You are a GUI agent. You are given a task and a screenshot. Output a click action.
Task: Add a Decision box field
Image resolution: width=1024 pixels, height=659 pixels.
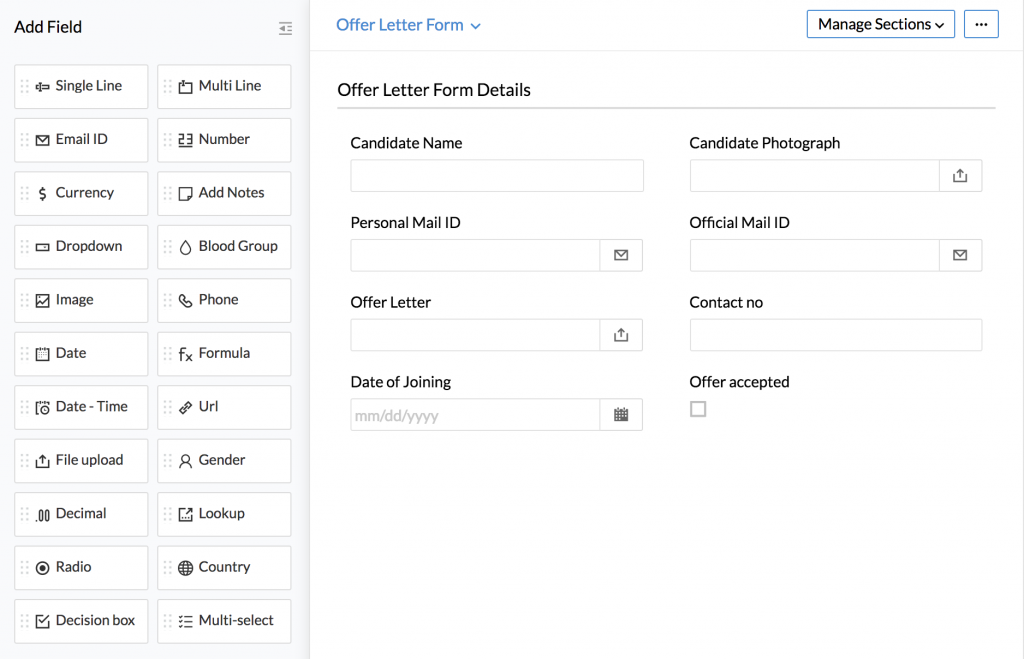point(82,621)
